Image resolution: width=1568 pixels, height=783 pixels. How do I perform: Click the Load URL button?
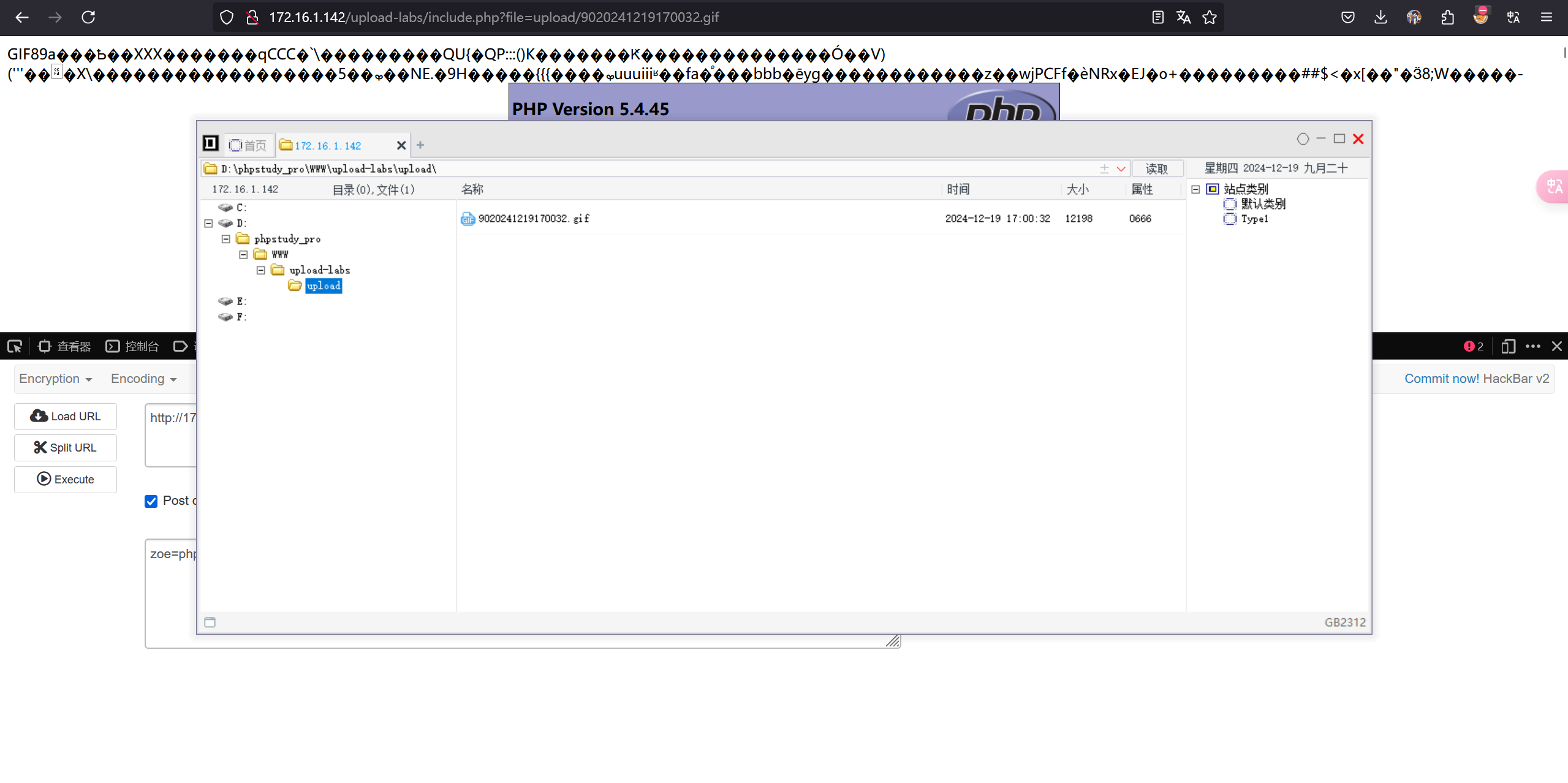pyautogui.click(x=66, y=417)
